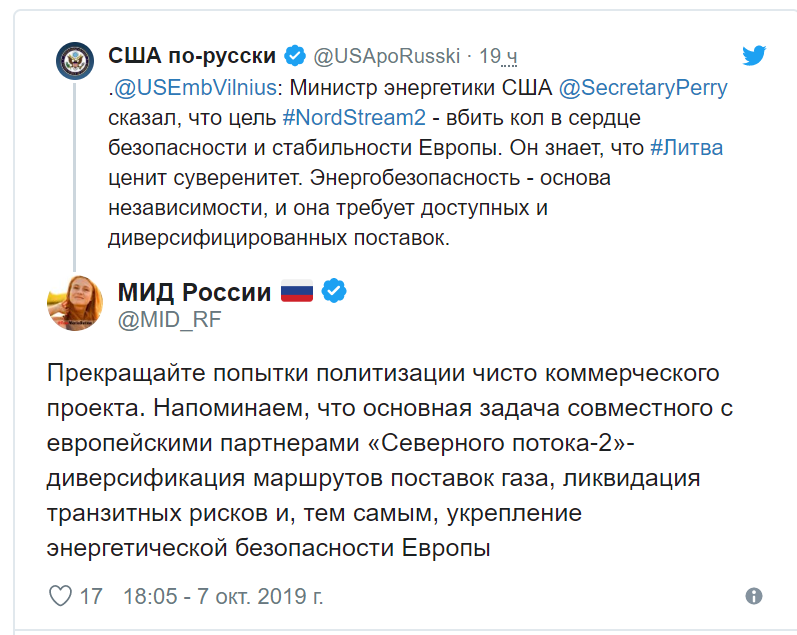The height and width of the screenshot is (635, 797).
Task: Open the @USEmbVilnius mention link
Action: click(195, 87)
